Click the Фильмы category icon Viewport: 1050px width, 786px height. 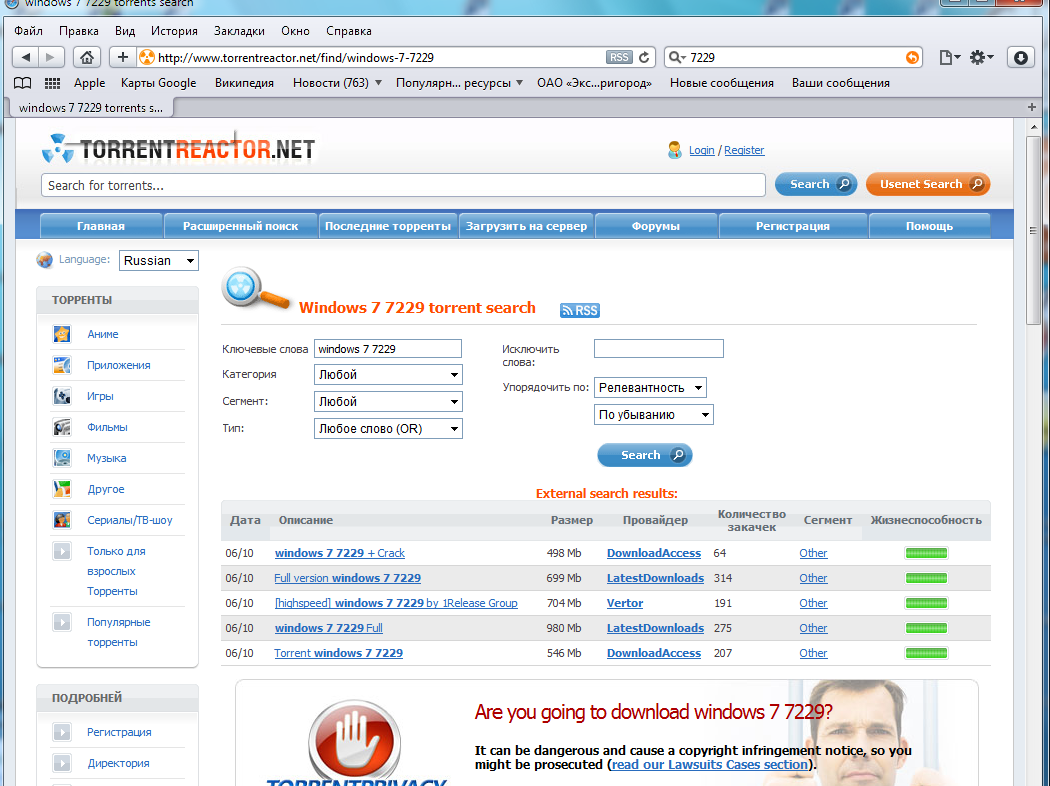(62, 426)
